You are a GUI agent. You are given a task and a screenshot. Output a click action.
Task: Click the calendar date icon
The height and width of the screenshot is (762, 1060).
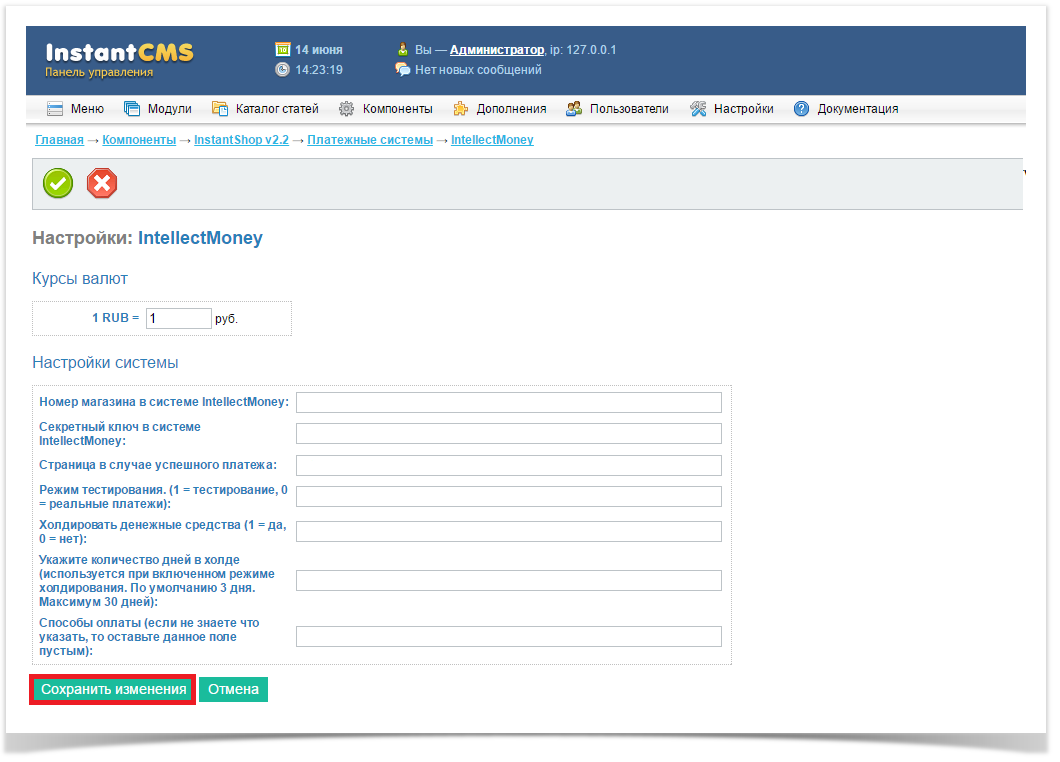(283, 49)
